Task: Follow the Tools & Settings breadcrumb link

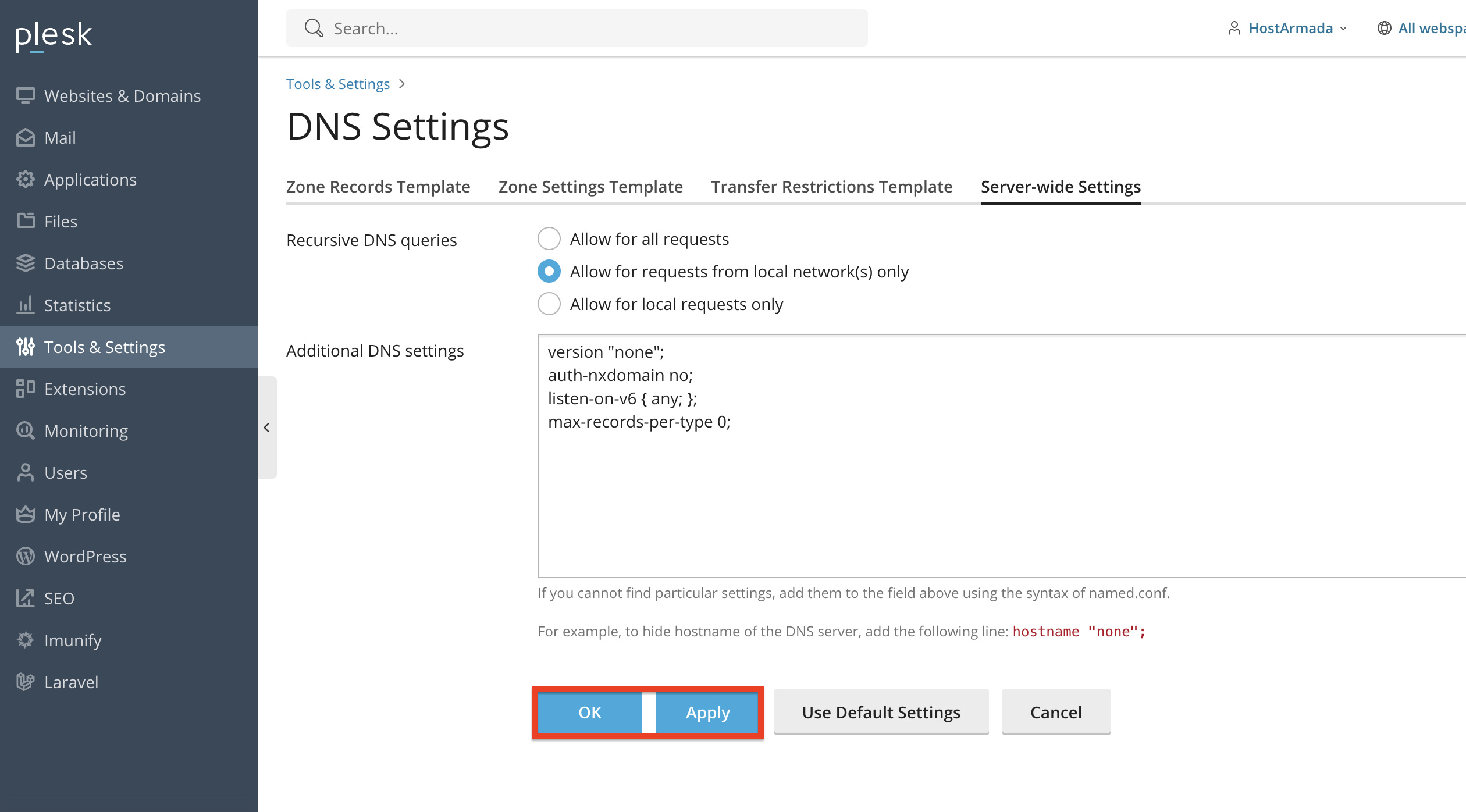Action: [x=338, y=84]
